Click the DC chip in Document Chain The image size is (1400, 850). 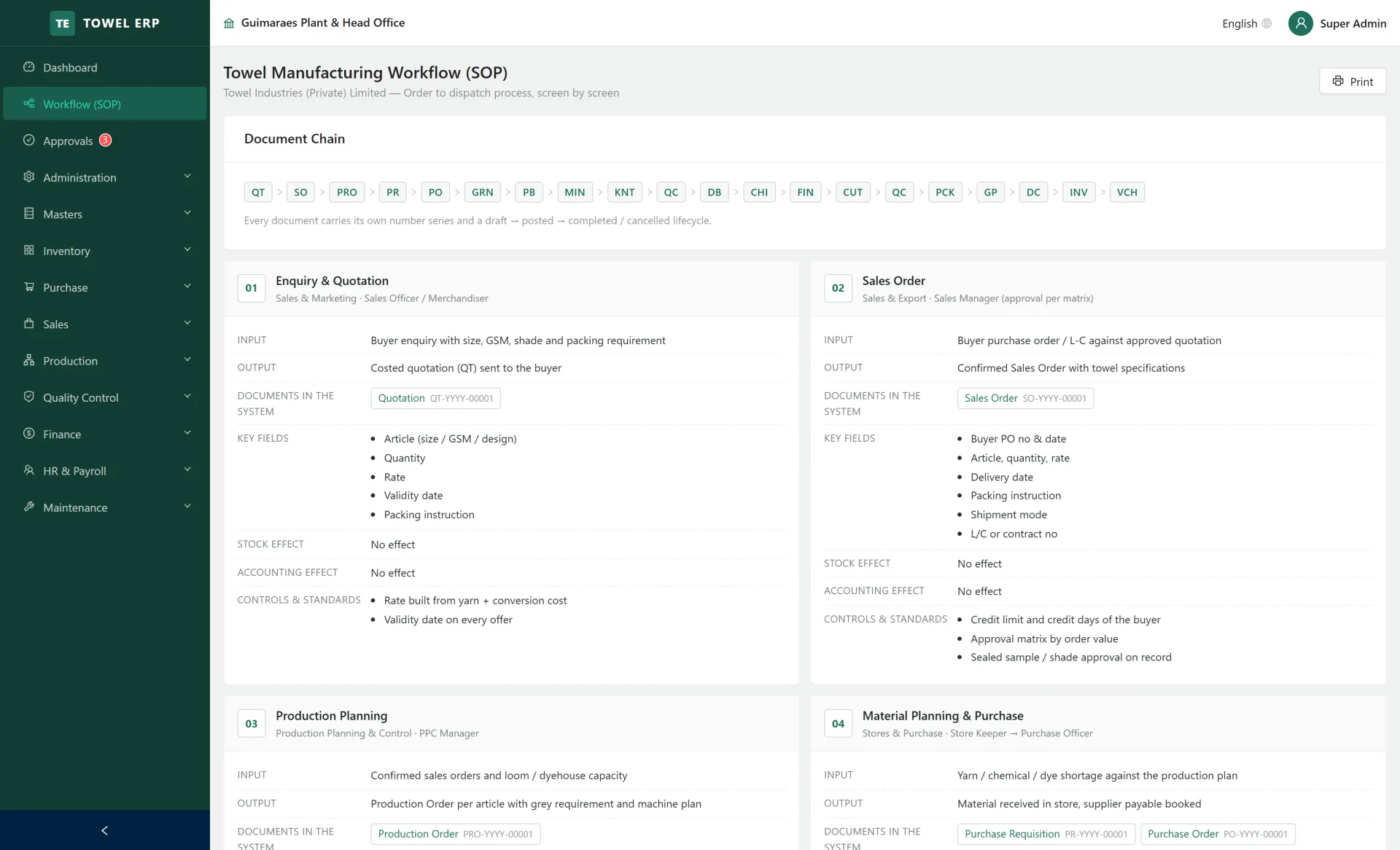tap(1033, 192)
